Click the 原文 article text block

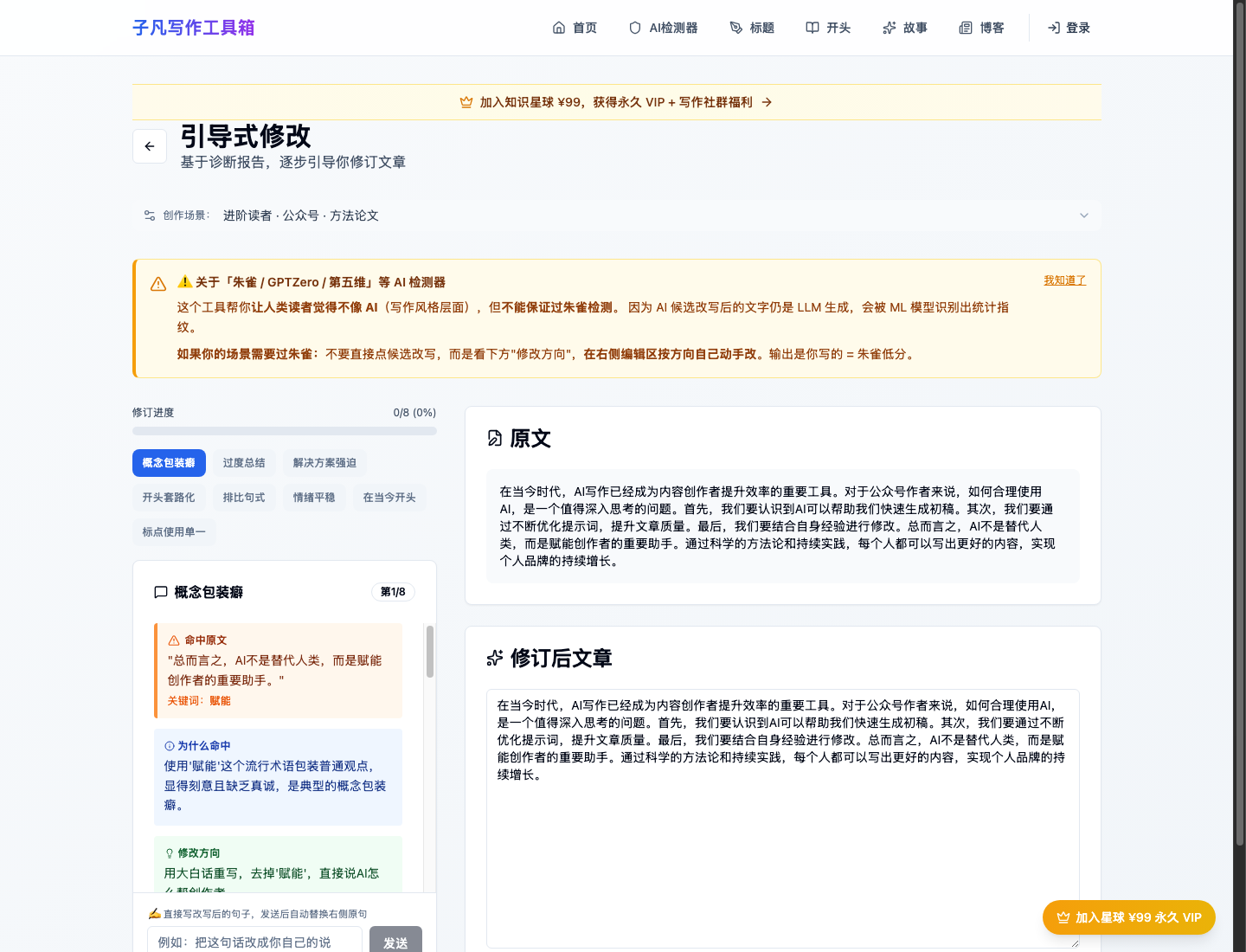point(783,526)
